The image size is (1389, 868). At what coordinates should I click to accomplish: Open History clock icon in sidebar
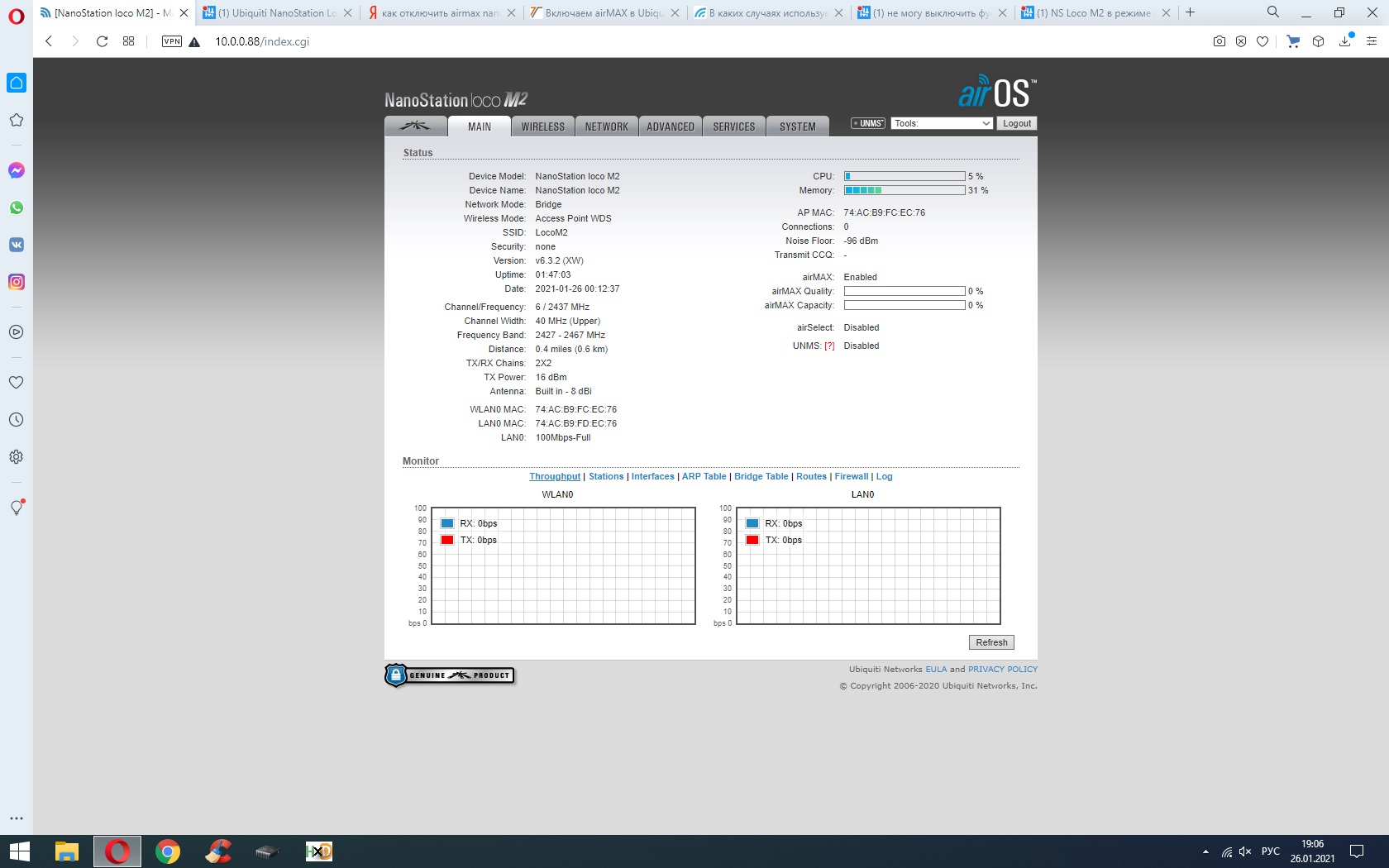(x=17, y=420)
